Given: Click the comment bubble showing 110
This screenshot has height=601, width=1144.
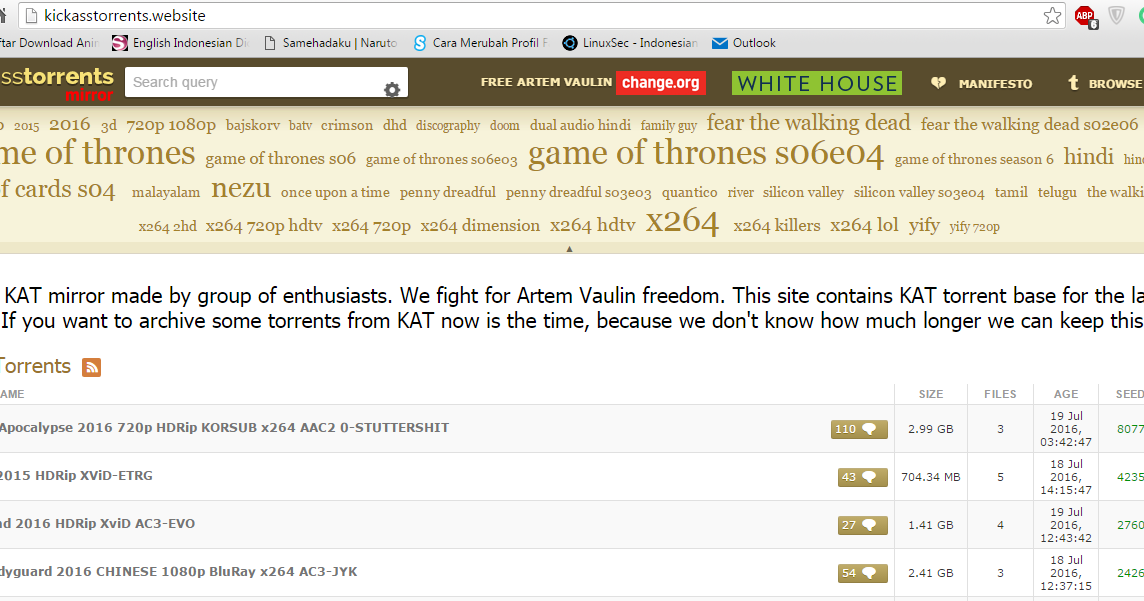Looking at the screenshot, I should coord(859,428).
